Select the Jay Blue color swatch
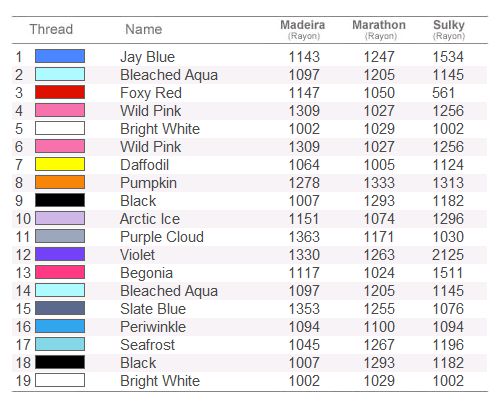500x402 pixels. coord(60,56)
